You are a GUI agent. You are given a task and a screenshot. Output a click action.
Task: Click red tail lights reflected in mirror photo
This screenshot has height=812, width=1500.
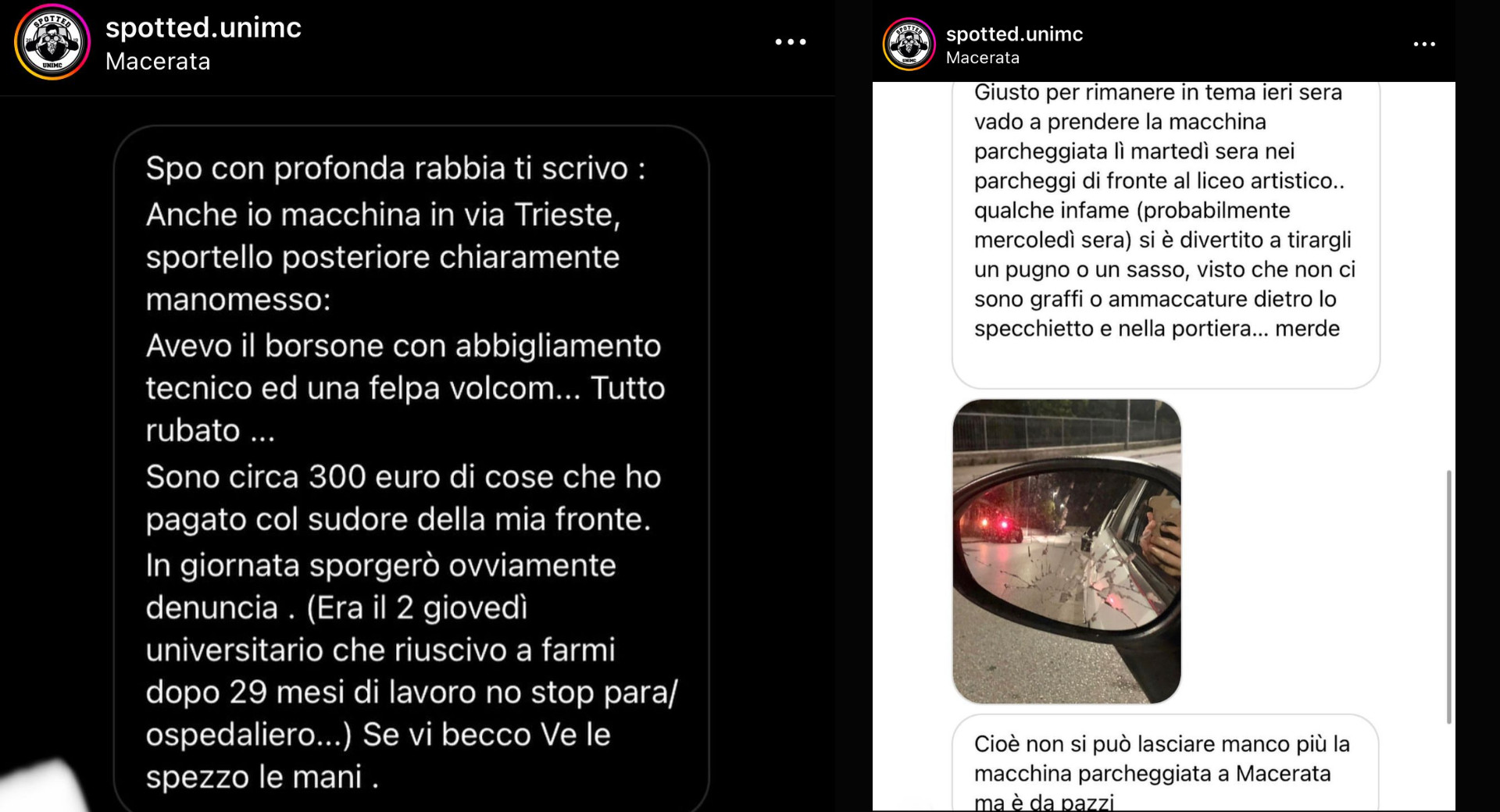pyautogui.click(x=992, y=522)
